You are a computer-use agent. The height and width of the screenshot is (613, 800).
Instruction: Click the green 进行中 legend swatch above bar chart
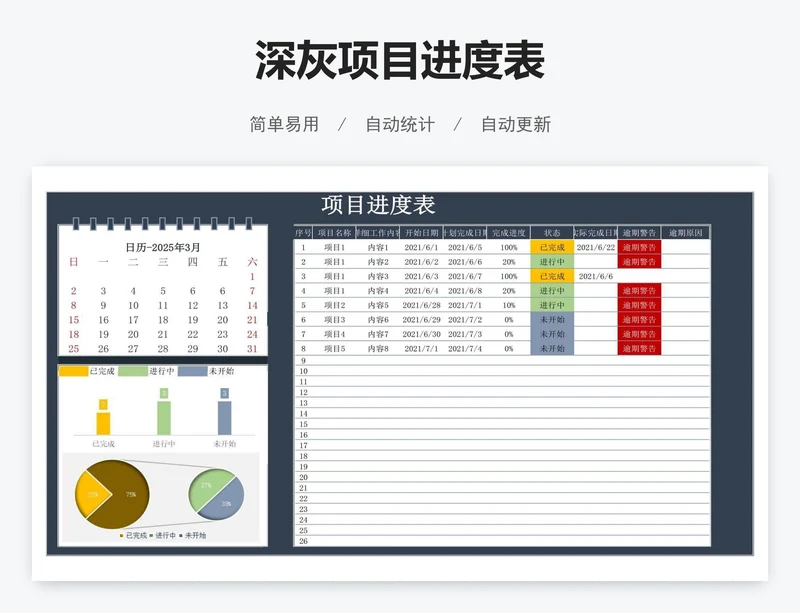tap(133, 371)
